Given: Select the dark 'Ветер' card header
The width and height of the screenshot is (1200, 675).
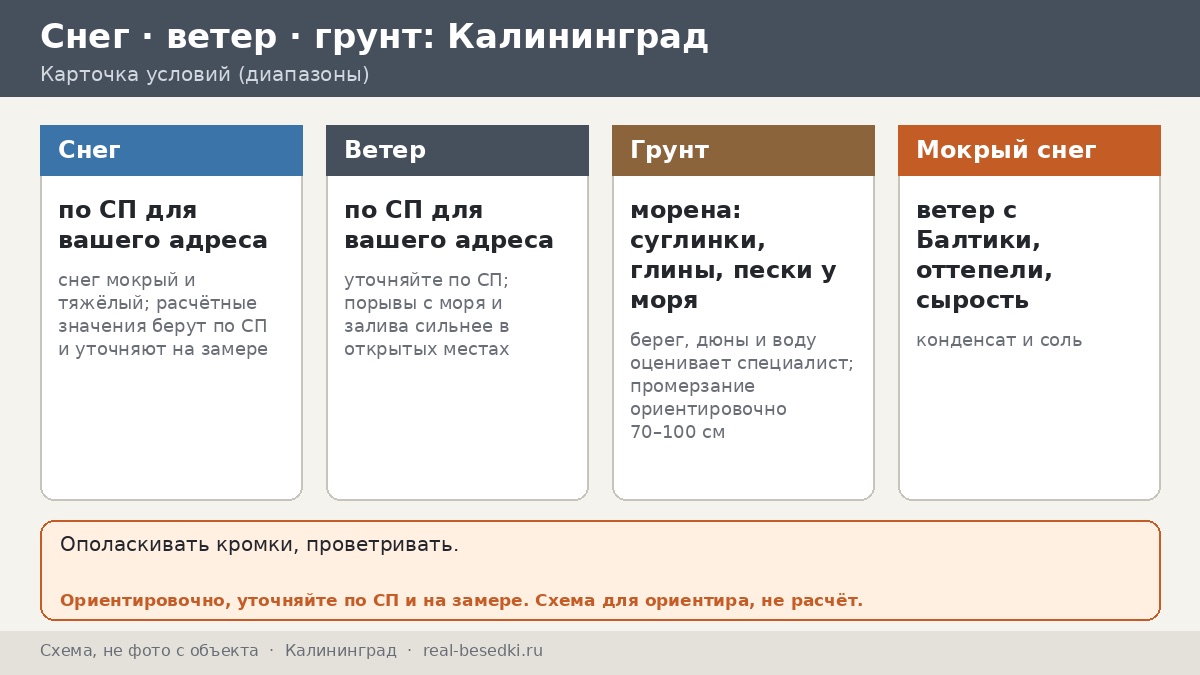Looking at the screenshot, I should pos(457,150).
